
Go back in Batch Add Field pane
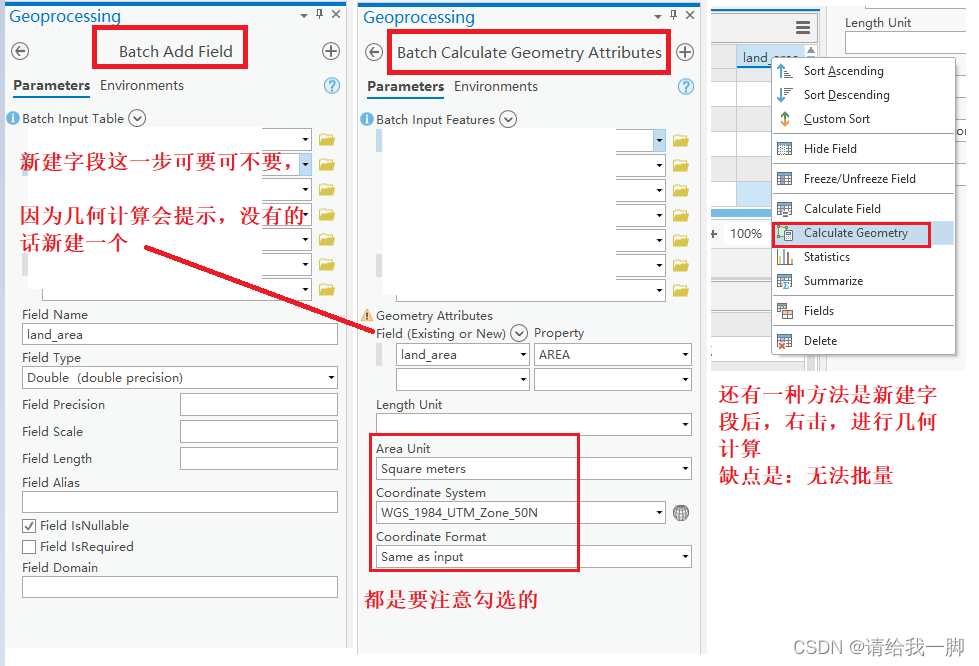coord(20,51)
